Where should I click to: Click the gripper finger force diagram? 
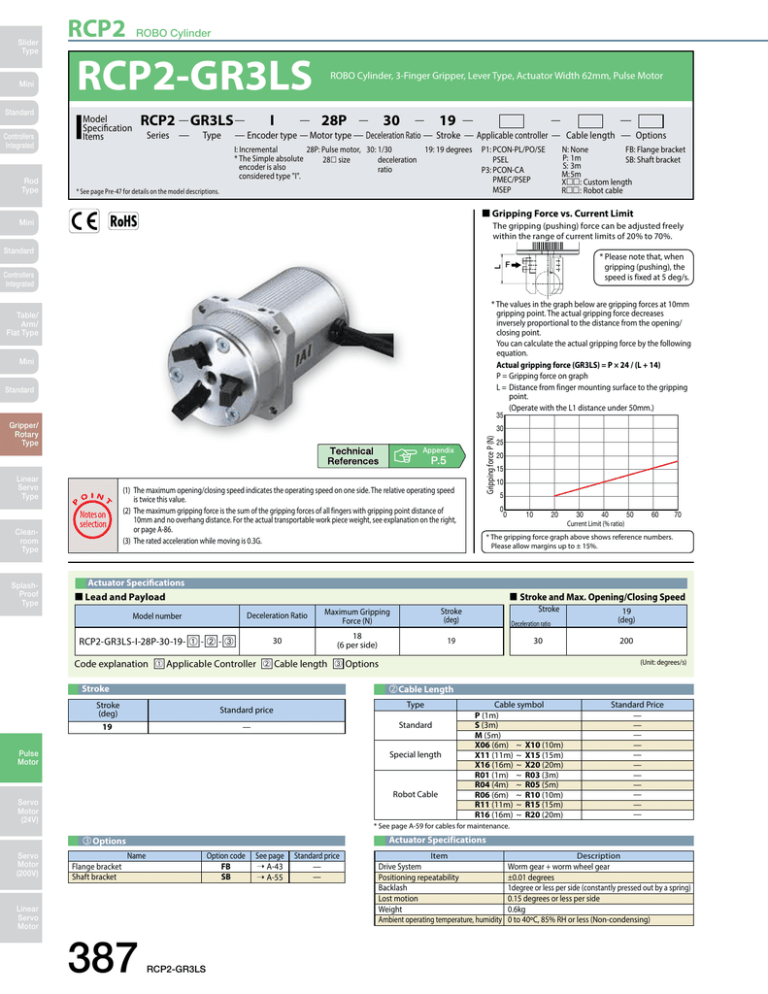tap(537, 268)
